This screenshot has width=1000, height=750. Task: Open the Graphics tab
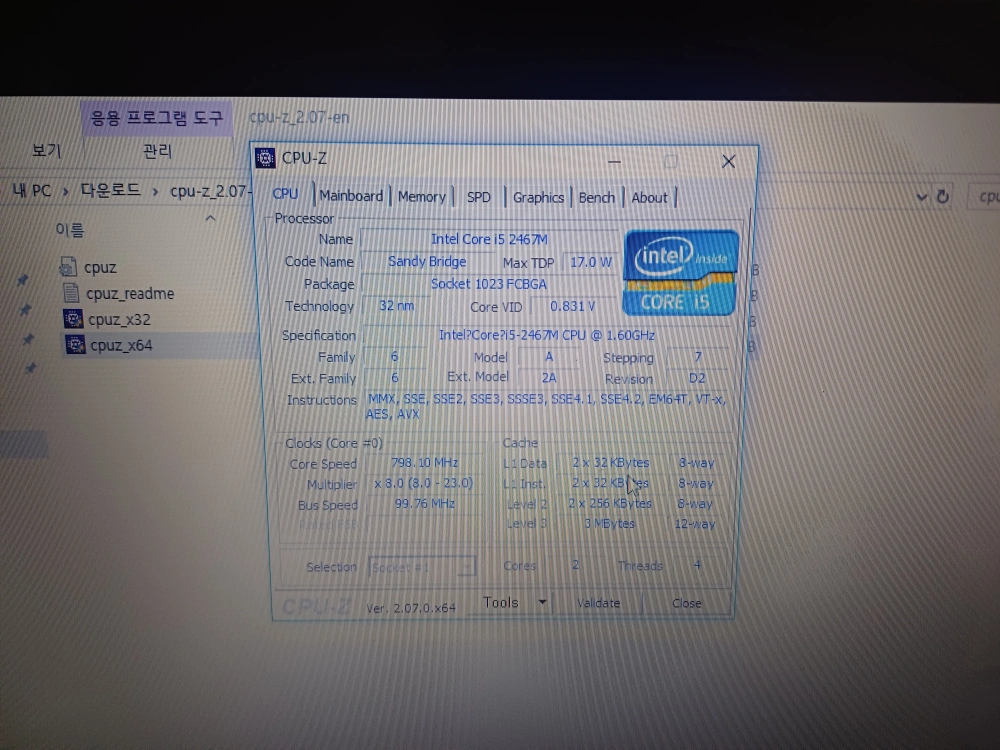click(x=538, y=197)
